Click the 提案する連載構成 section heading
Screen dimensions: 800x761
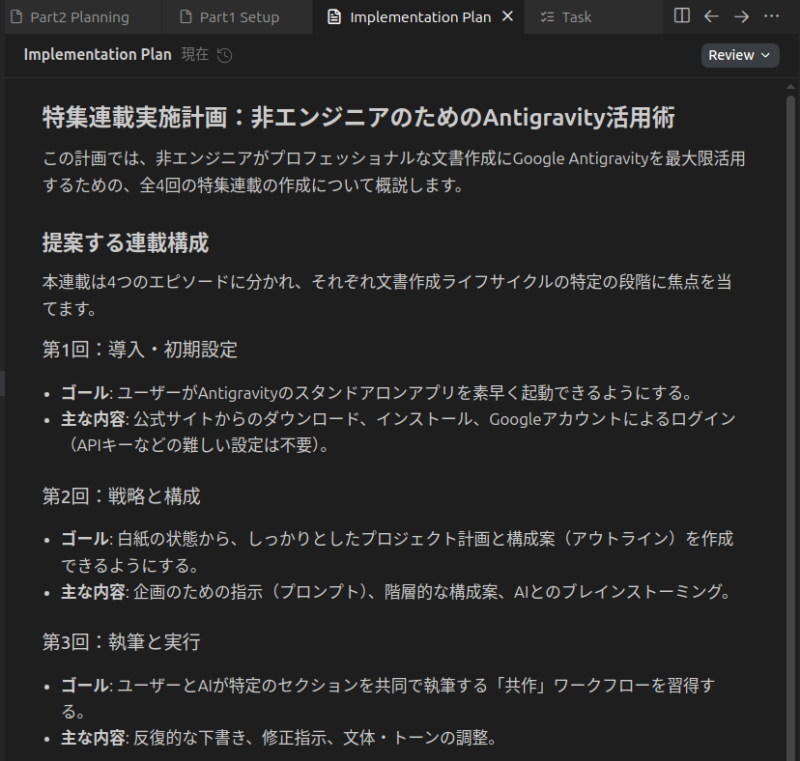click(x=125, y=242)
